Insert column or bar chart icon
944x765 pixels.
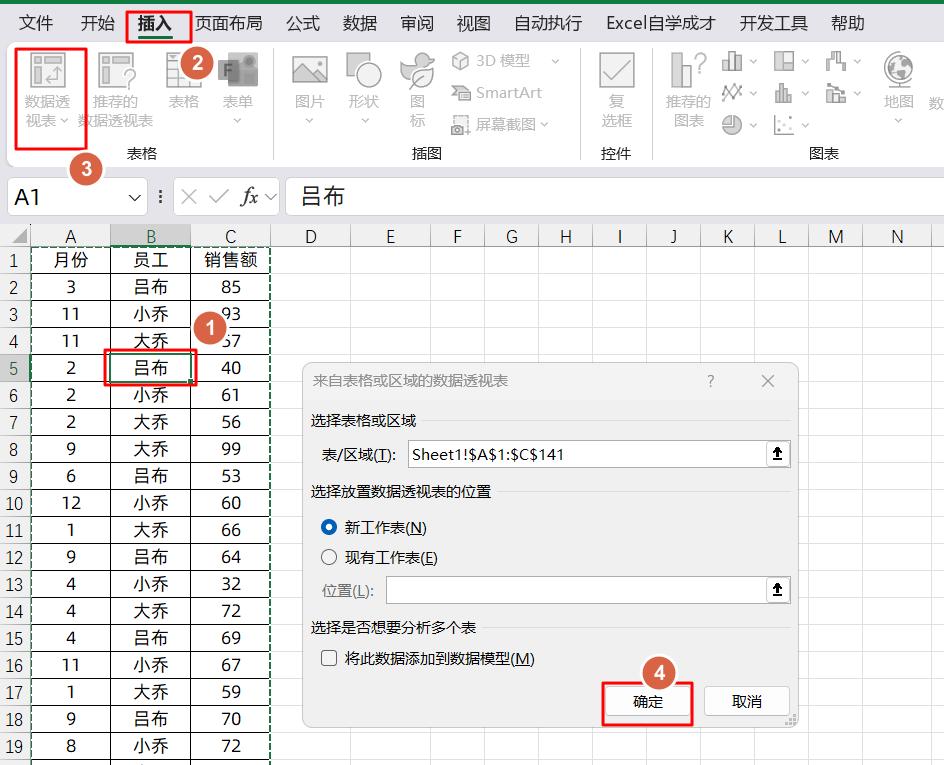(x=732, y=61)
